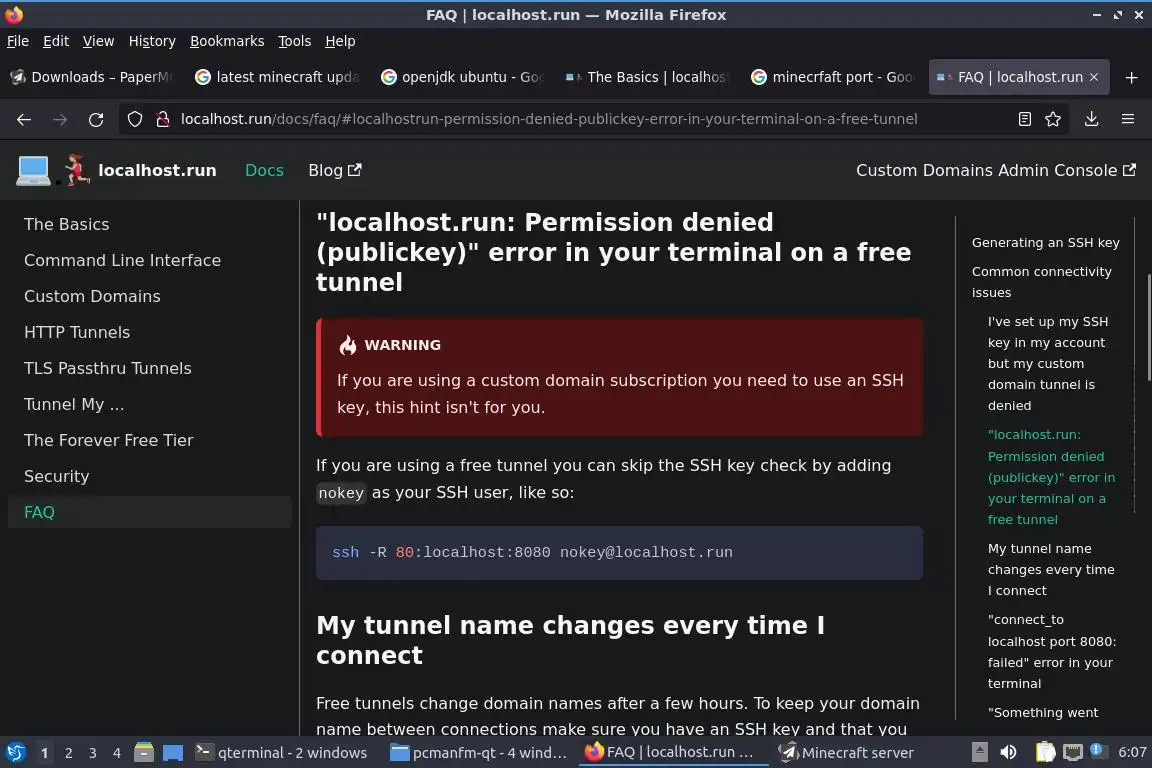Switch to virtual desktop 2 in the taskbar
Image resolution: width=1152 pixels, height=768 pixels.
coord(68,753)
